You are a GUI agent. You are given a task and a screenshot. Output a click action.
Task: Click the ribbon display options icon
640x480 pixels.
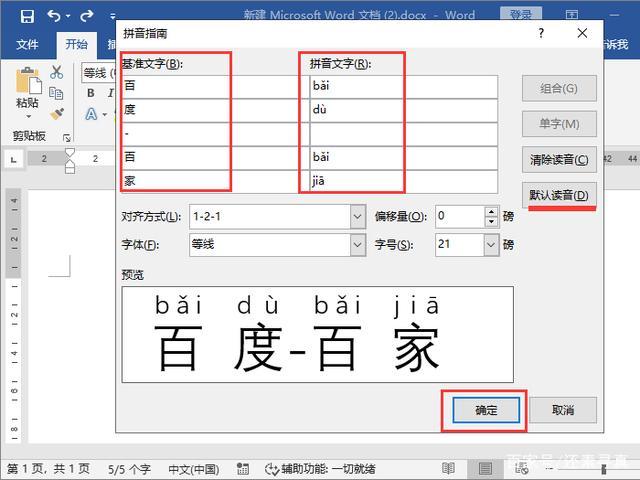(x=572, y=15)
